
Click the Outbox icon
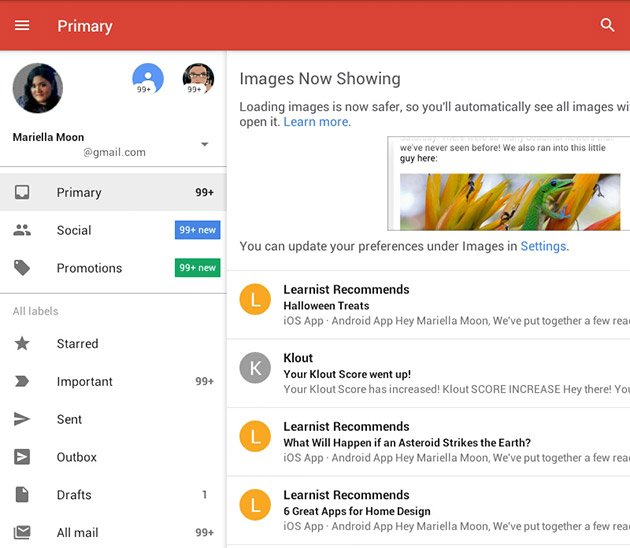coord(22,458)
